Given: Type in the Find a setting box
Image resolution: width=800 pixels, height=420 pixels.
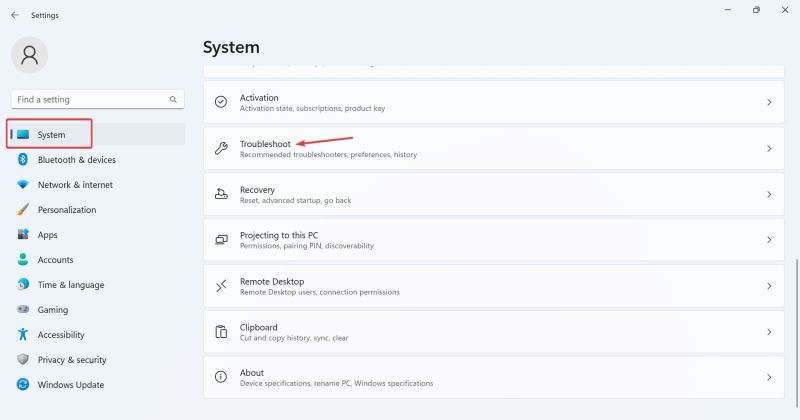Looking at the screenshot, I should 90,100.
